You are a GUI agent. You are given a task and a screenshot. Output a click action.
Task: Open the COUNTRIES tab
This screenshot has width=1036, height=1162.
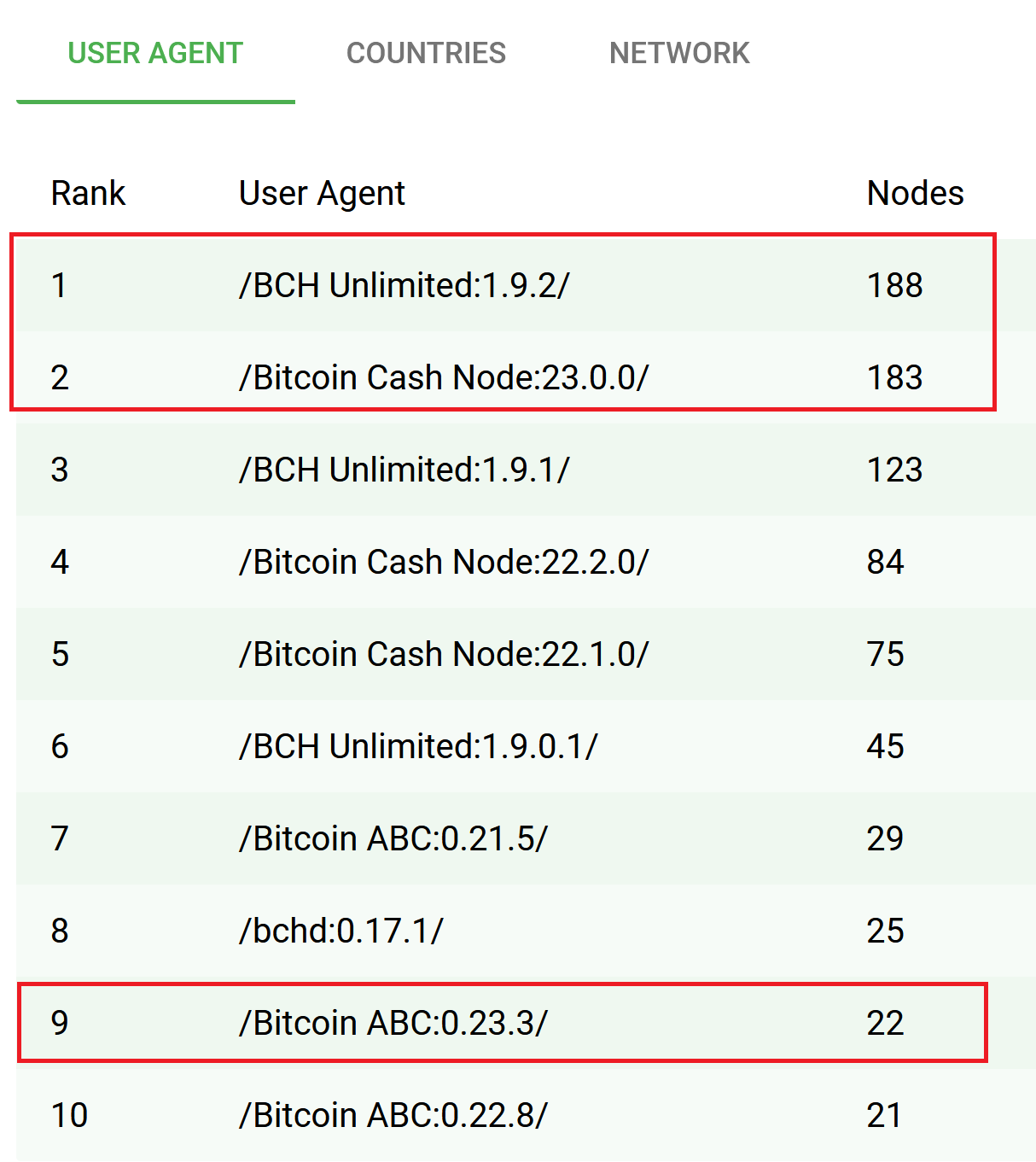426,53
